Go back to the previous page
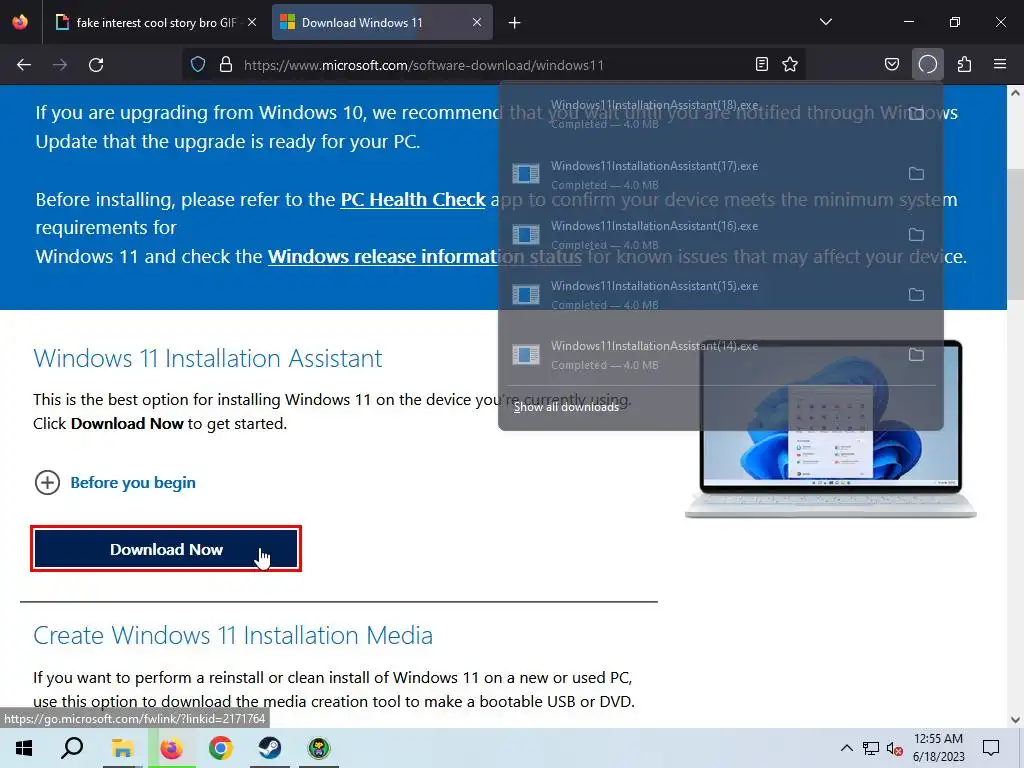 point(24,65)
